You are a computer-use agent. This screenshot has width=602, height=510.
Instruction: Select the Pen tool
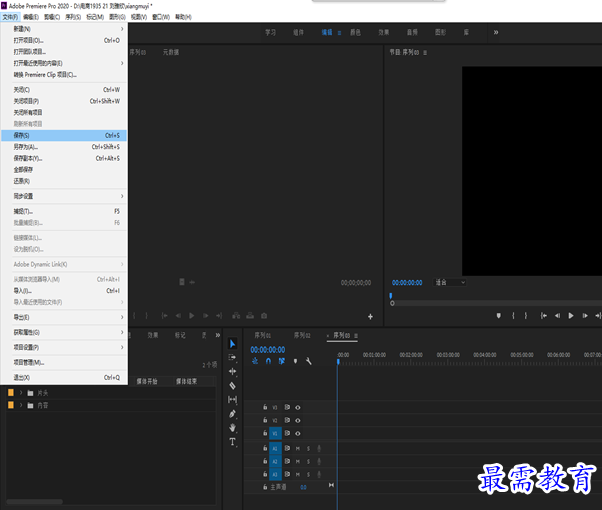pos(232,414)
